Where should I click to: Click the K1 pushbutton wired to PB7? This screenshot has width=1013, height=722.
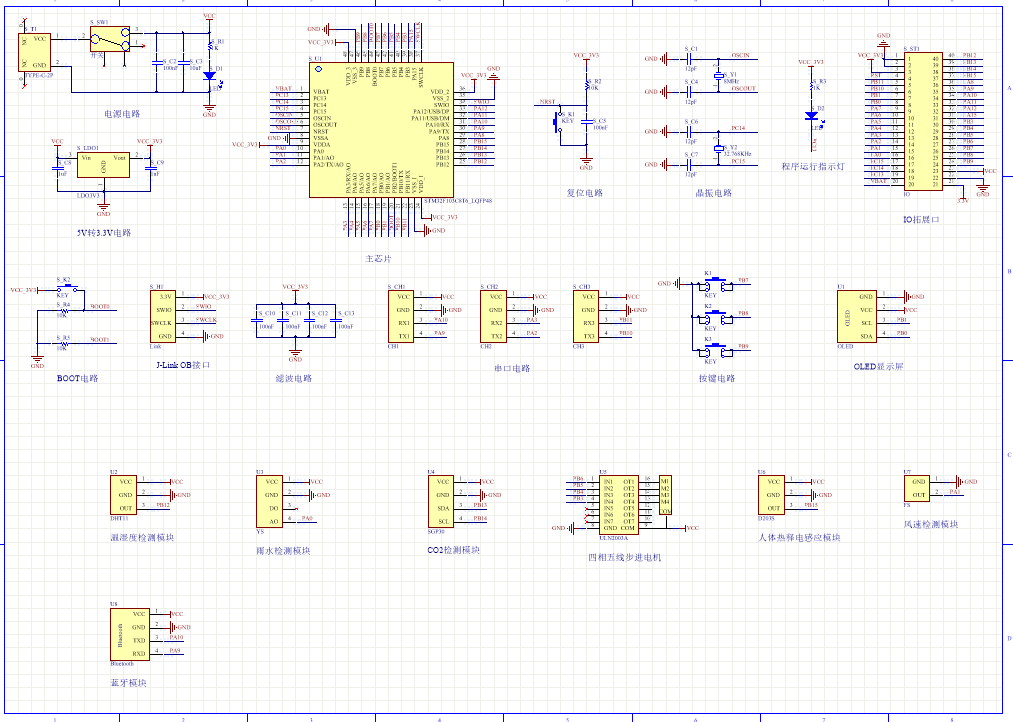pyautogui.click(x=717, y=284)
